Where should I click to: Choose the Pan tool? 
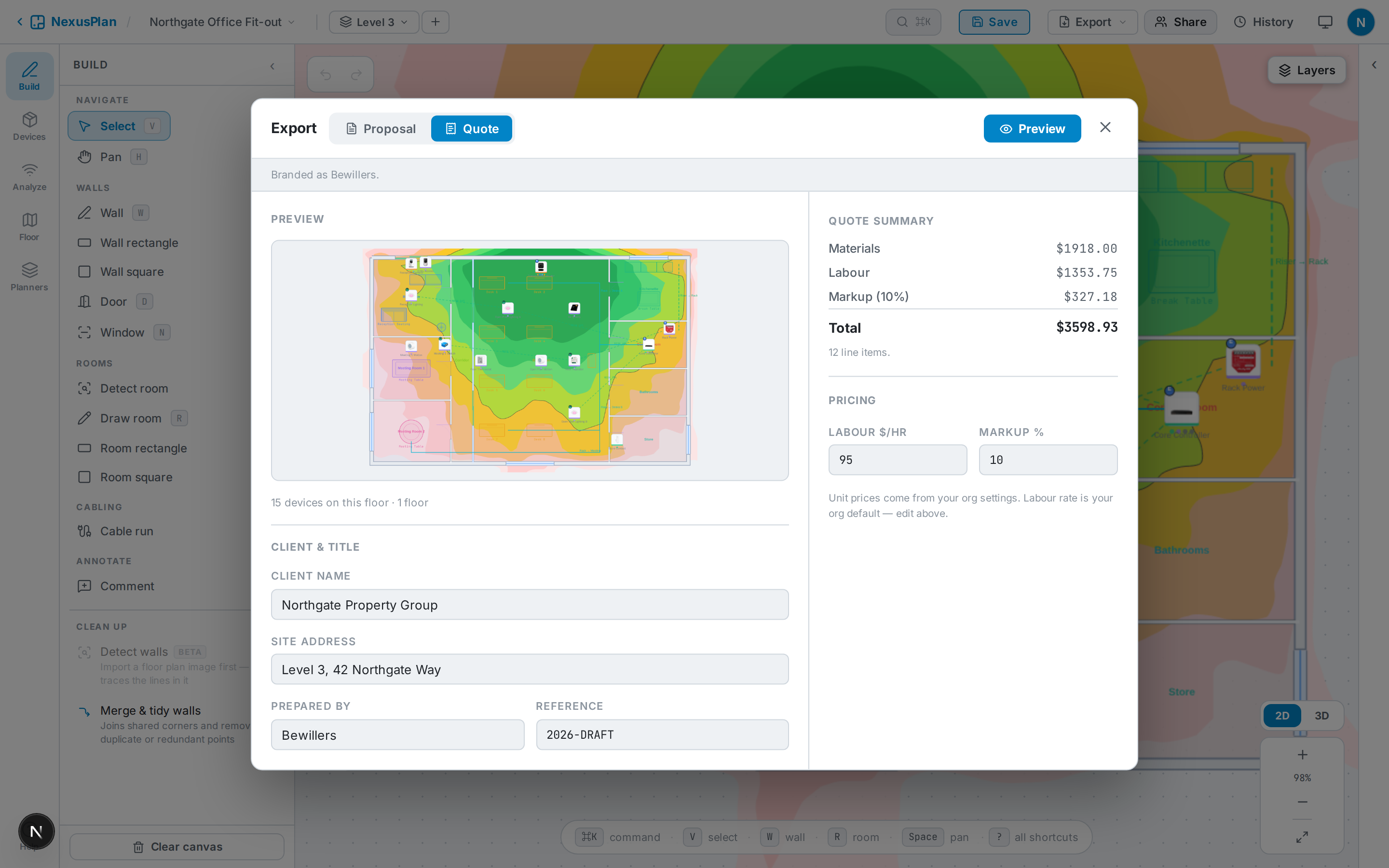(x=112, y=157)
